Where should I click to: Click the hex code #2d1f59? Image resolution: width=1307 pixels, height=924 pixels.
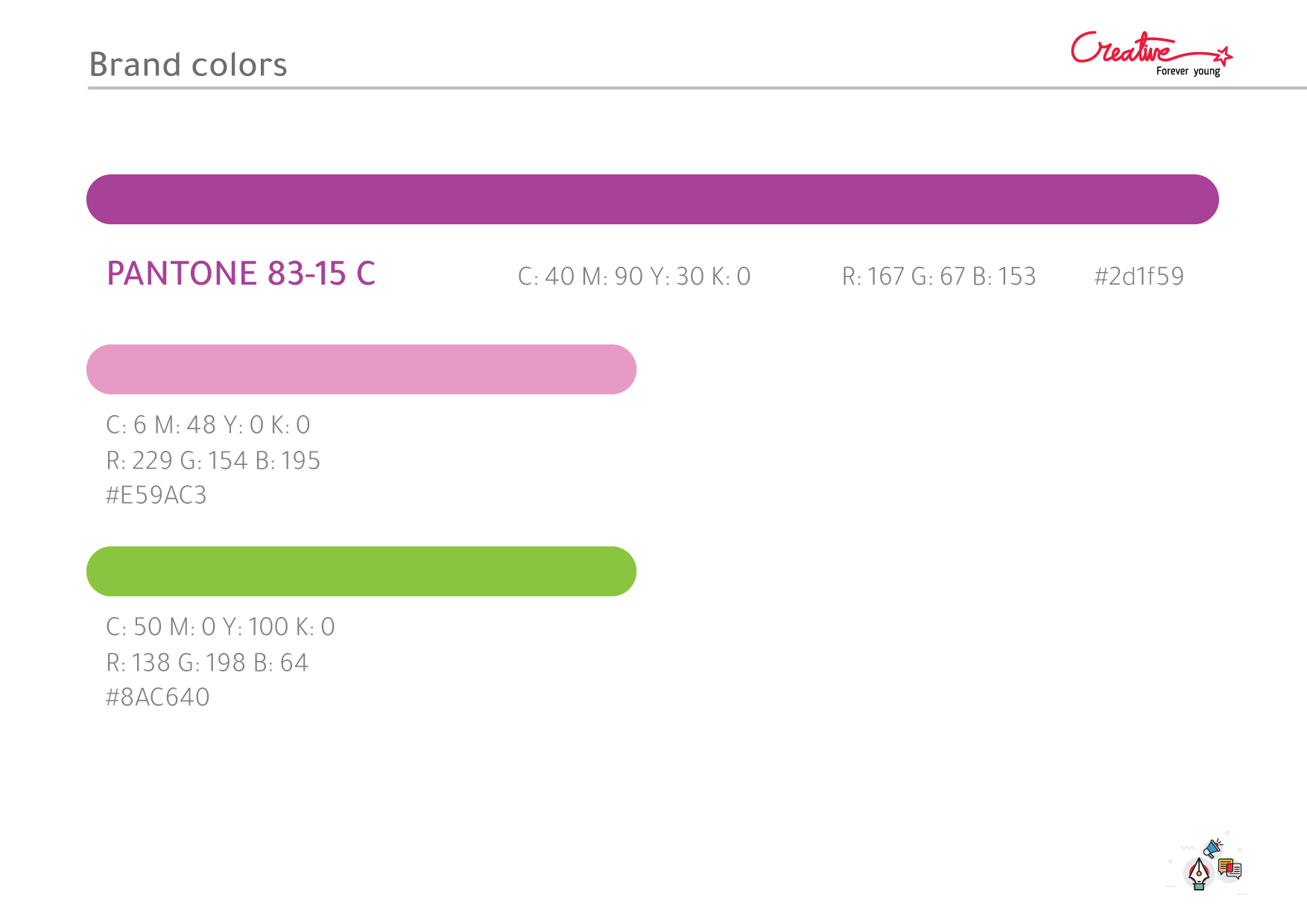tap(1139, 276)
